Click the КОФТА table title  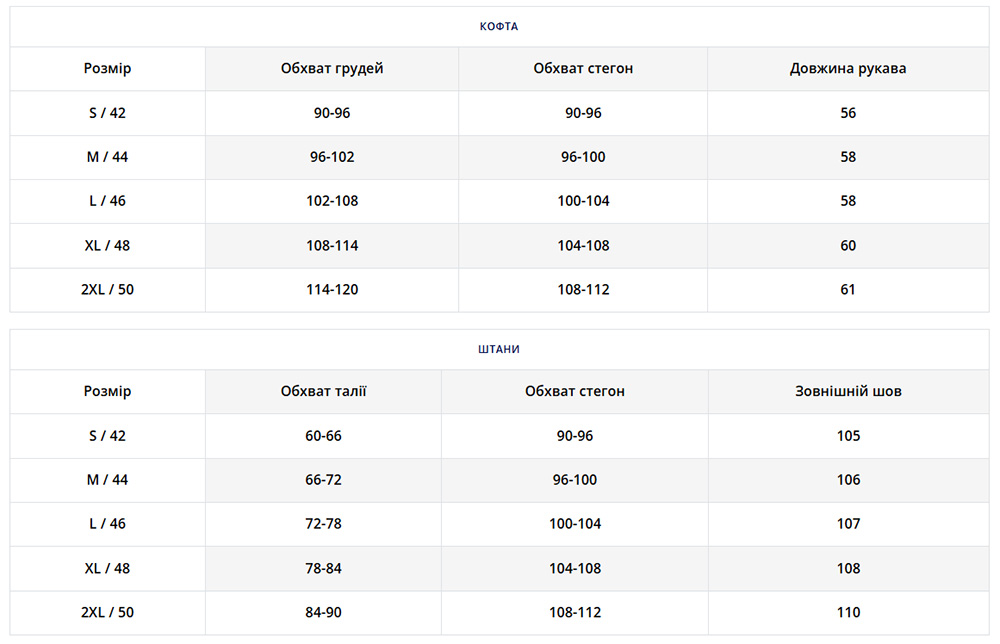[499, 27]
